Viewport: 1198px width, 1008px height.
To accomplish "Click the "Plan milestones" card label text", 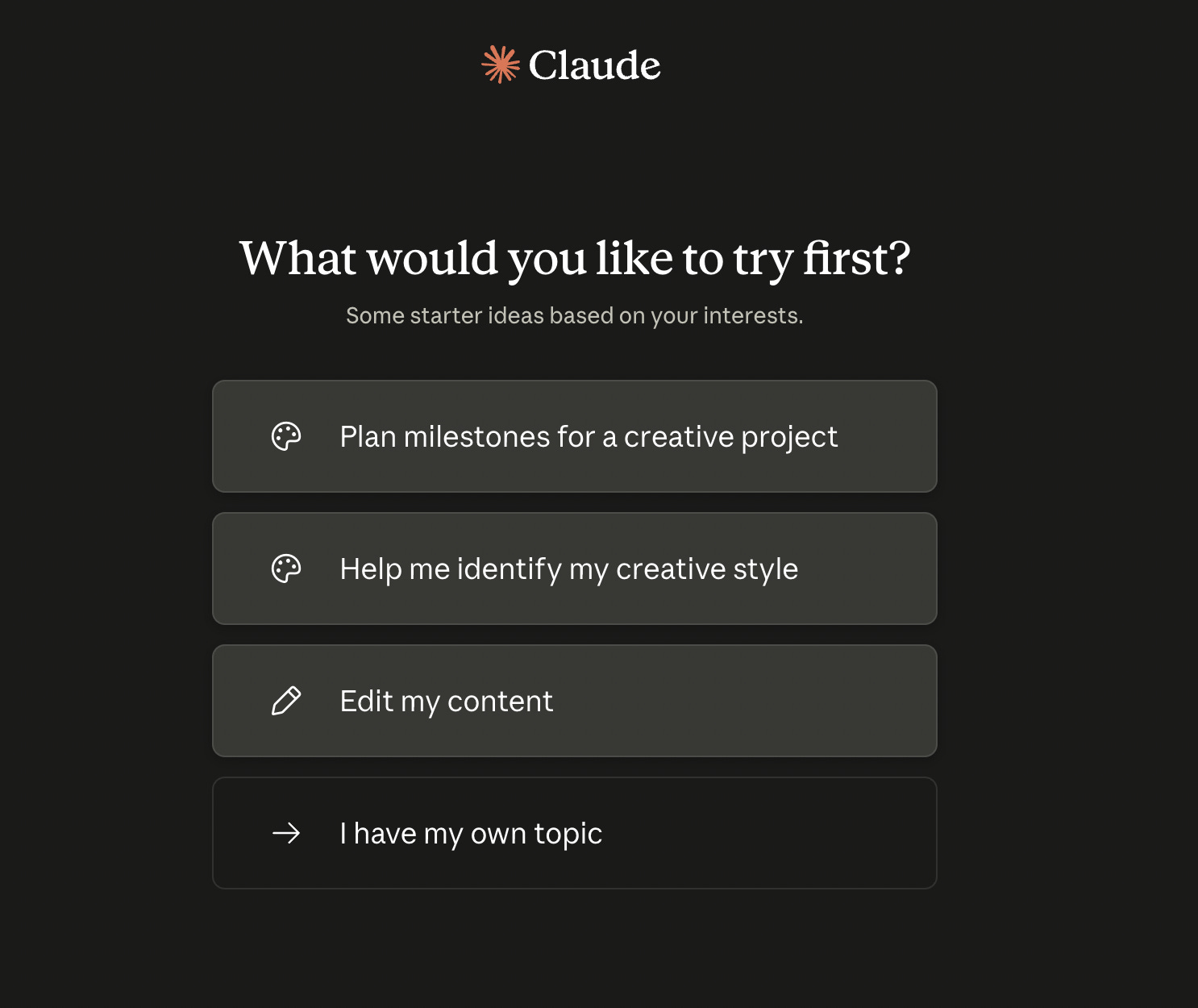I will [589, 437].
